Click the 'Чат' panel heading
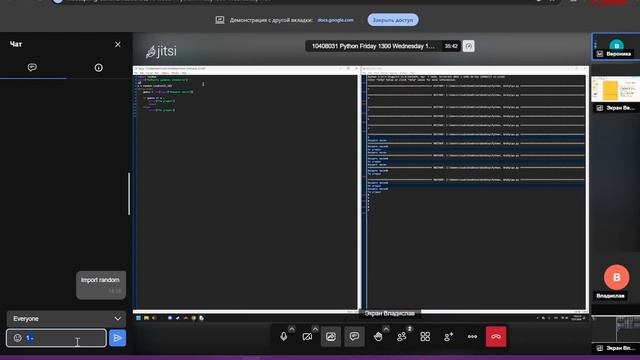The height and width of the screenshot is (360, 640). (16, 44)
